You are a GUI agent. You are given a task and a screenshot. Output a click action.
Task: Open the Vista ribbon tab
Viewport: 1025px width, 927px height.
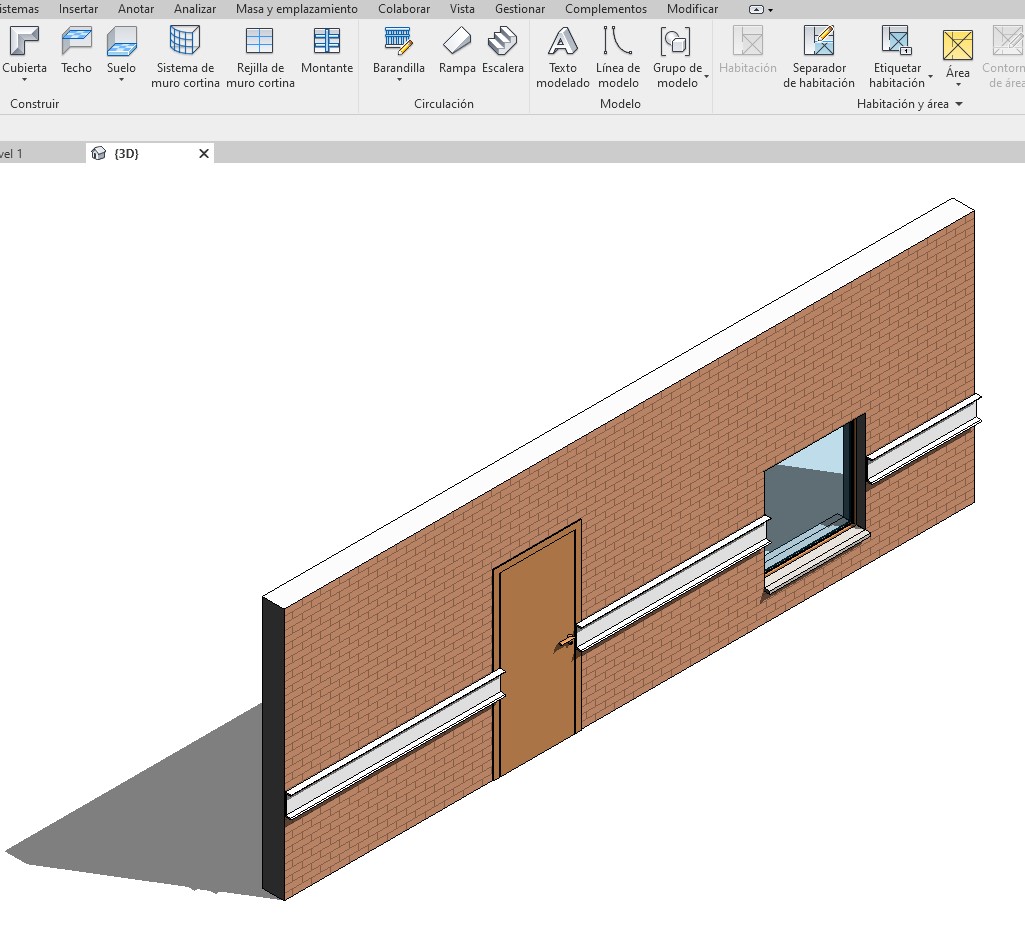(x=462, y=9)
